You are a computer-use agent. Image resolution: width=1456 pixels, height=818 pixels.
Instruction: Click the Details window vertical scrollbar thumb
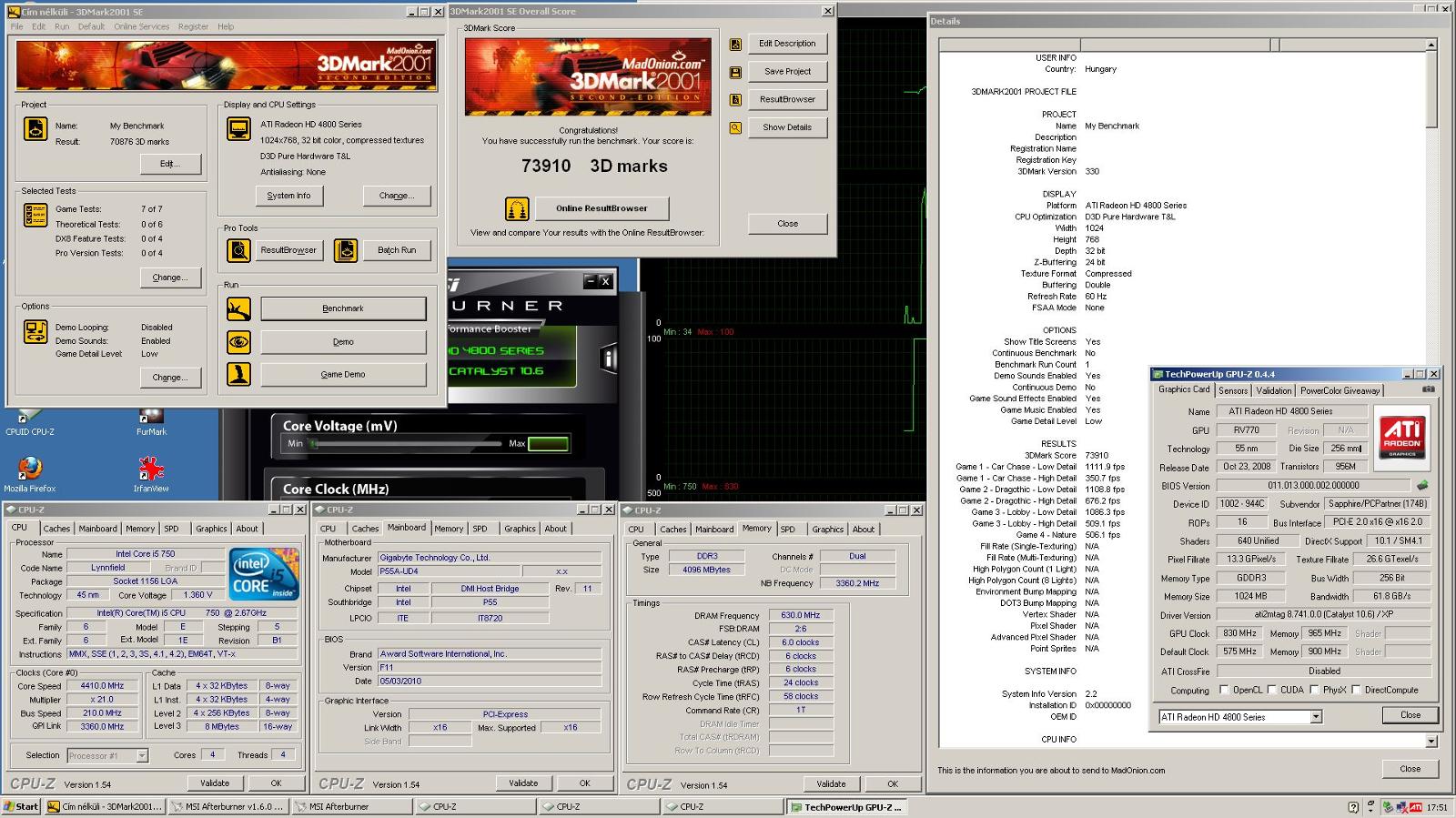tap(1431, 87)
